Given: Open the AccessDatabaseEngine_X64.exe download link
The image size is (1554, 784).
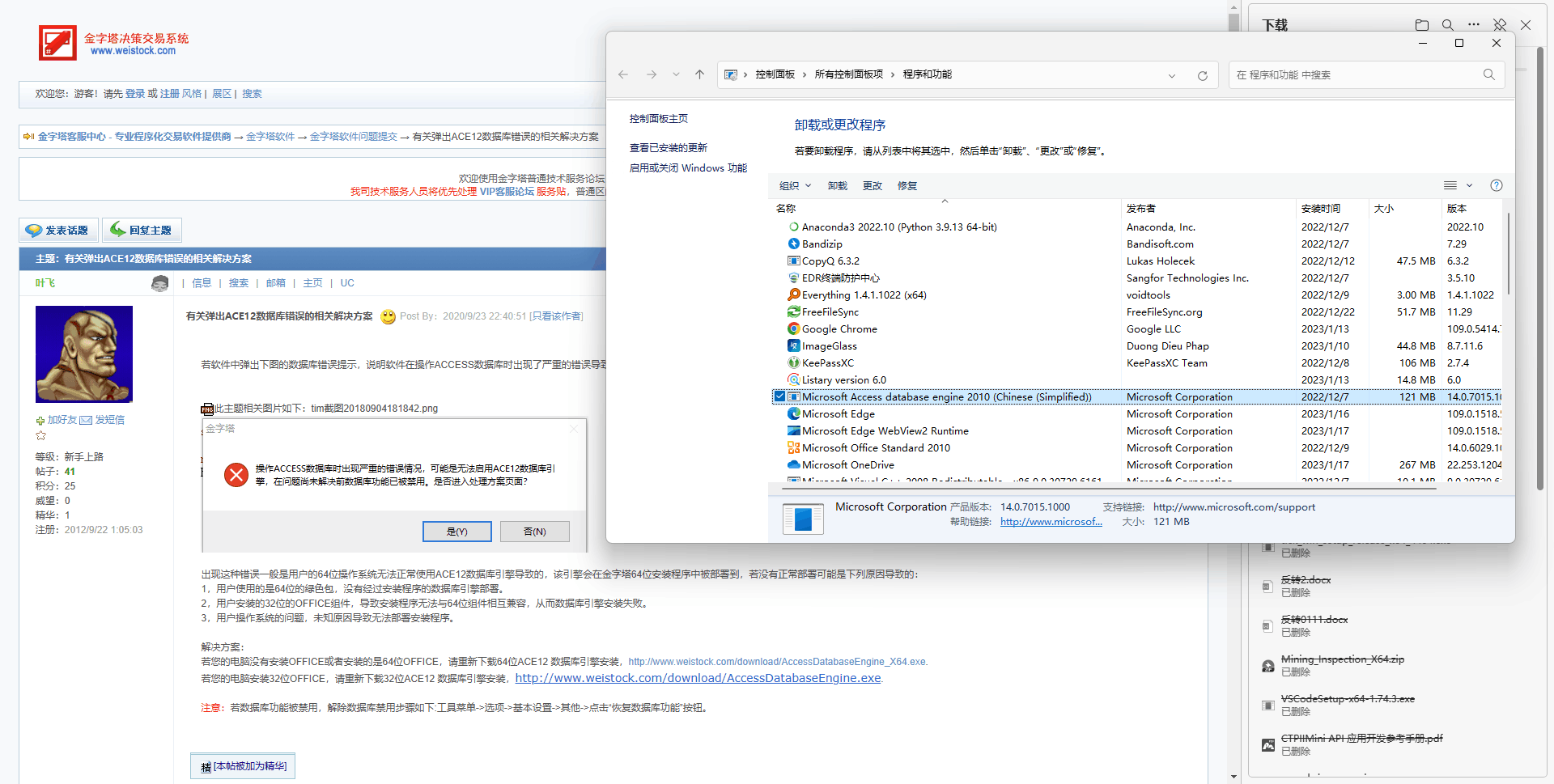Looking at the screenshot, I should [x=778, y=662].
